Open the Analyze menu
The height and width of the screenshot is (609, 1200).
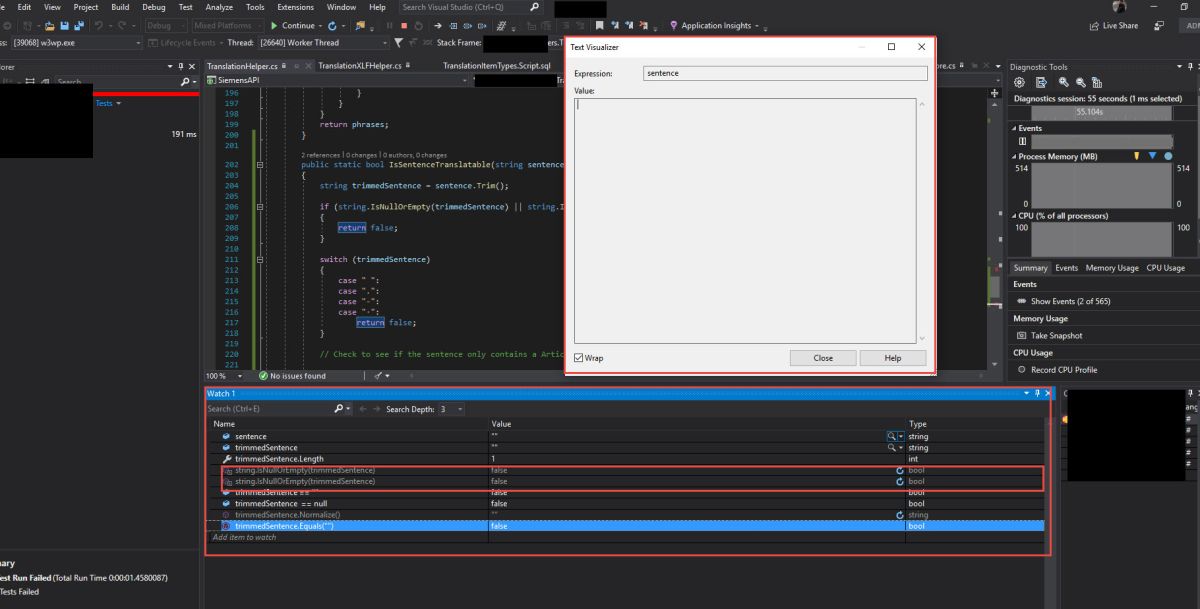(x=218, y=7)
